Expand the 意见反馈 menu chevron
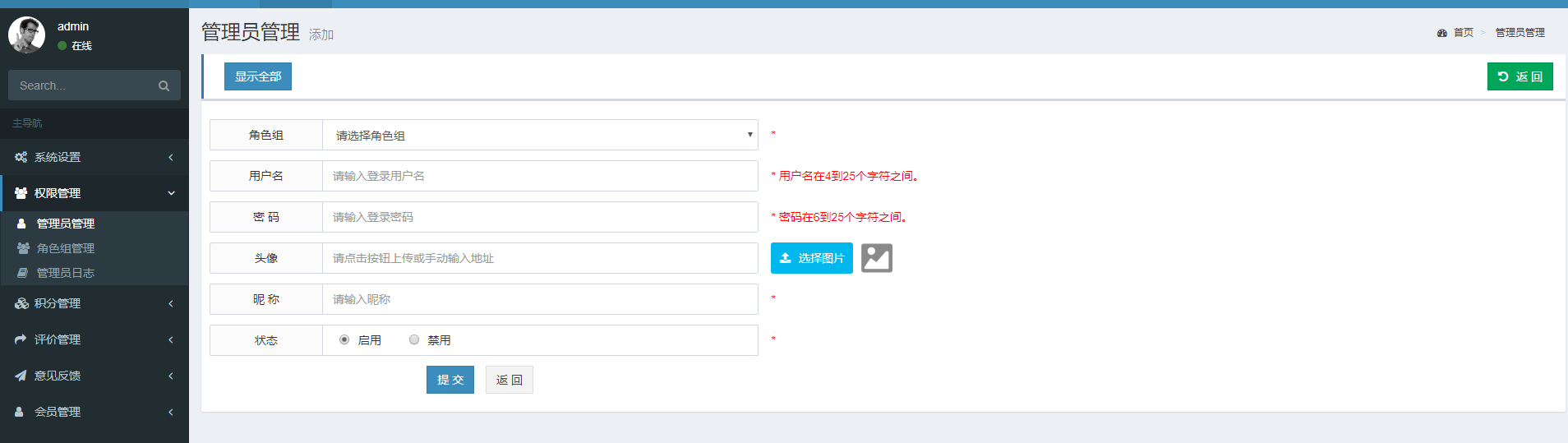 [x=171, y=376]
